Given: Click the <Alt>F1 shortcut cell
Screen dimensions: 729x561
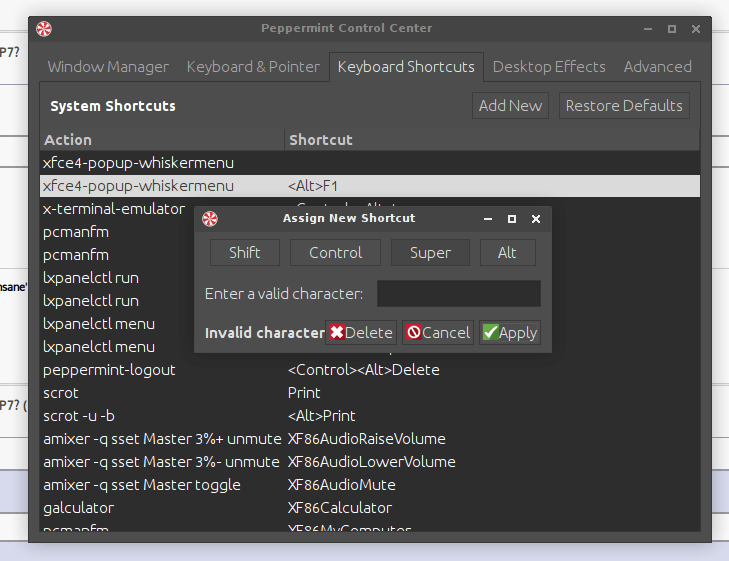Looking at the screenshot, I should point(313,186).
